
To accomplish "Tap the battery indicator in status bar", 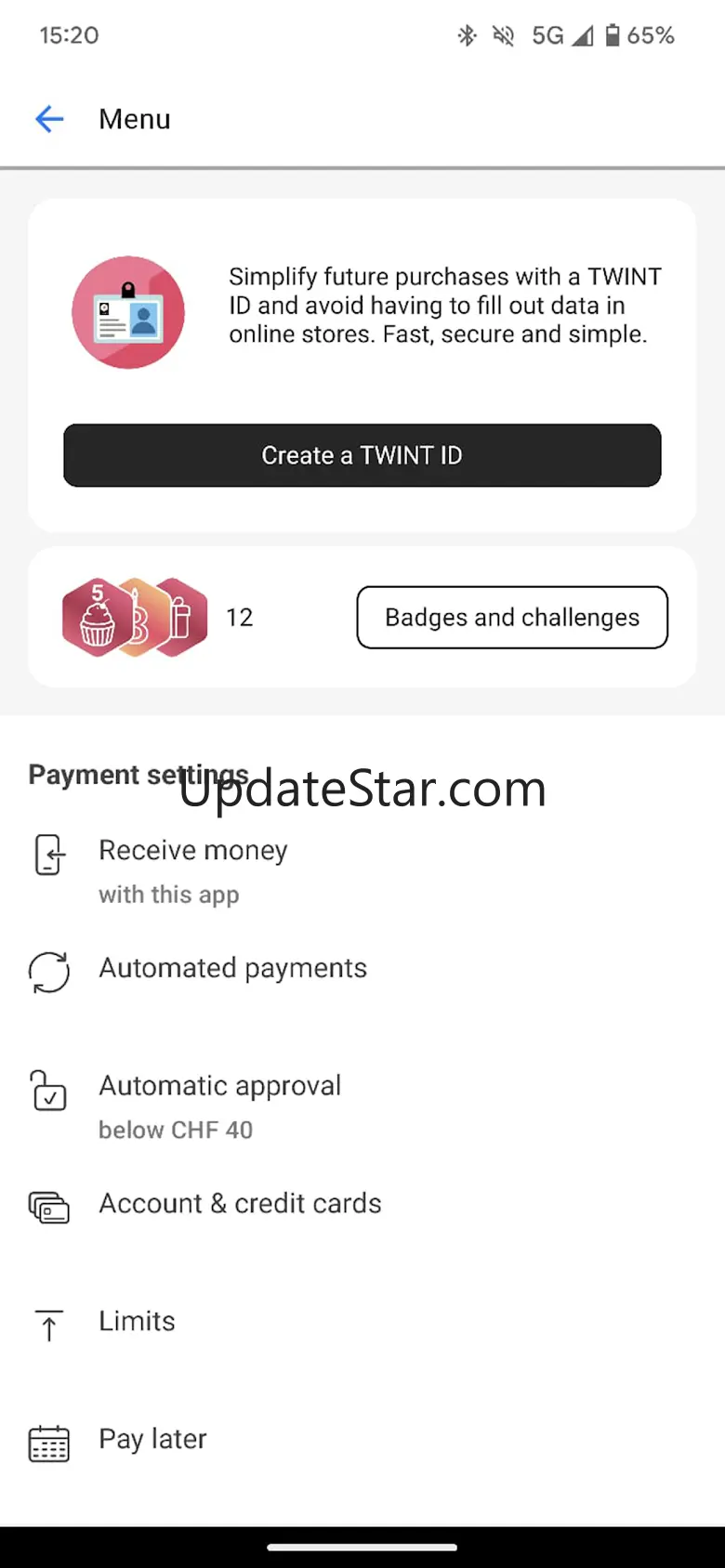I will click(x=613, y=35).
